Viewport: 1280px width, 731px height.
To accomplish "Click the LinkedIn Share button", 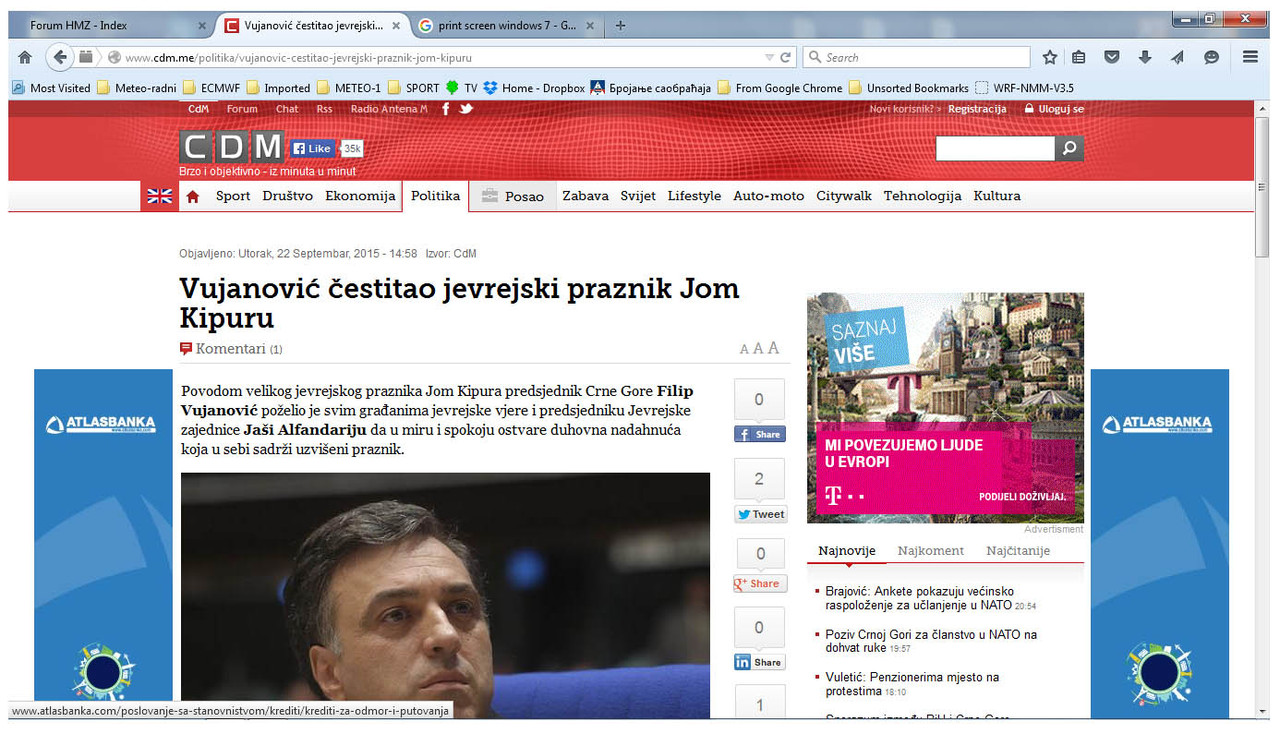I will 759,662.
